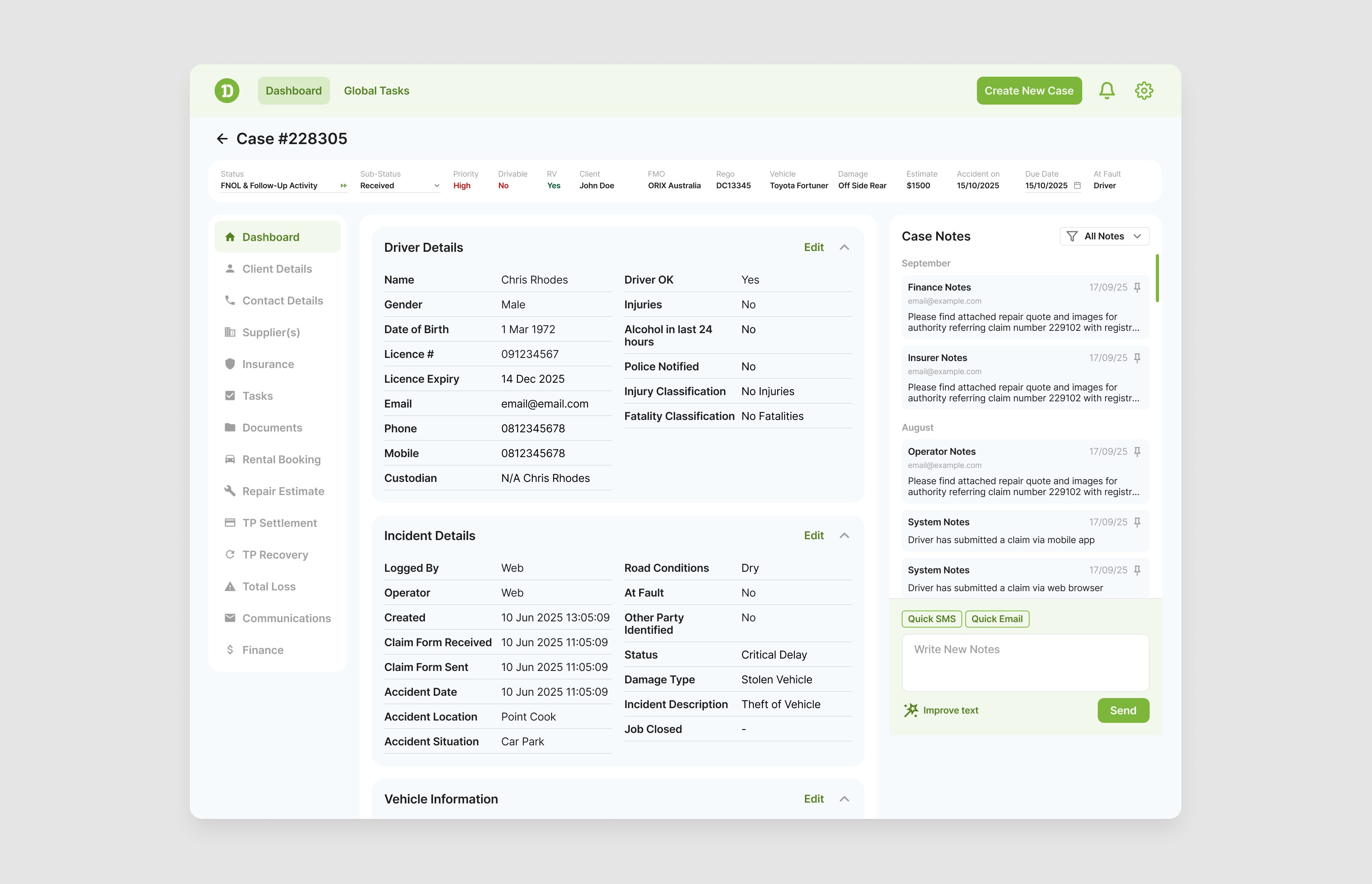Click the Send button for notes
Screen dimensions: 1372x884
1123,710
